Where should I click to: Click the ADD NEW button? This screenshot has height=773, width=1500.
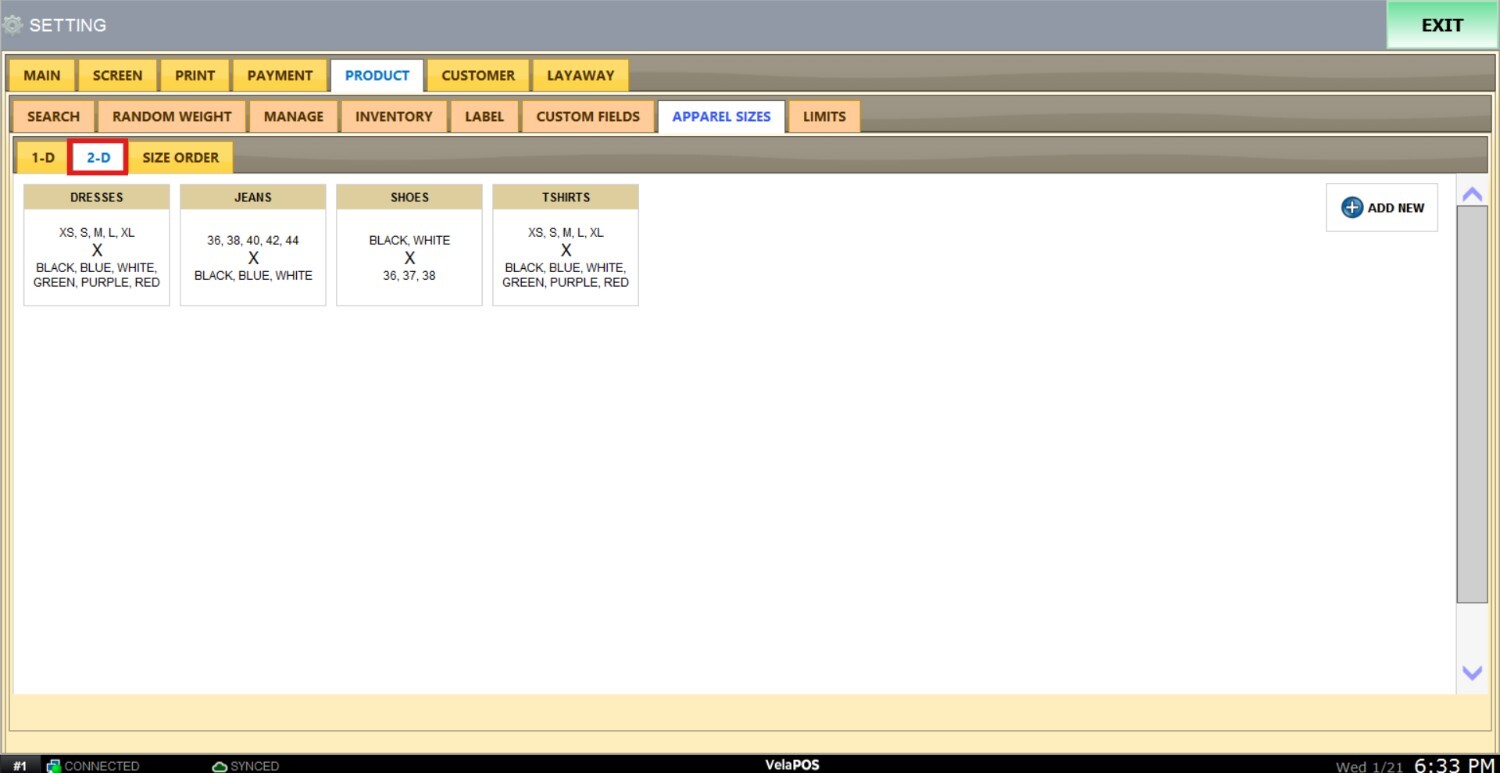pos(1382,208)
